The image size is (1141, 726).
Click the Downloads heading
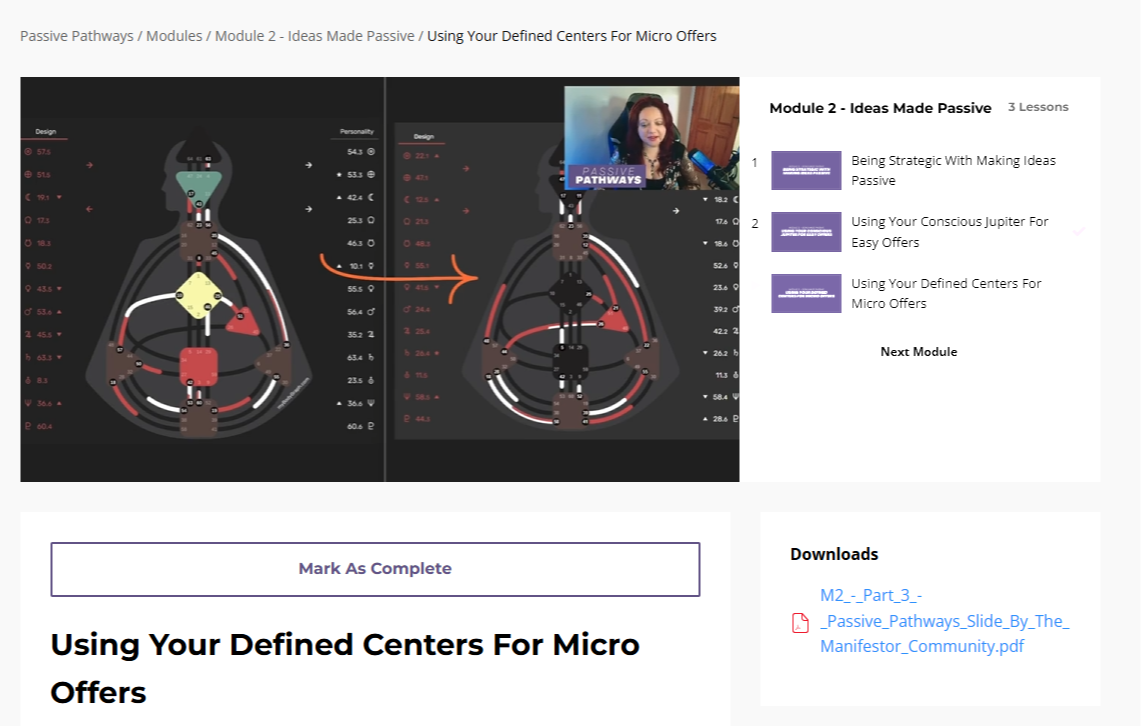834,554
